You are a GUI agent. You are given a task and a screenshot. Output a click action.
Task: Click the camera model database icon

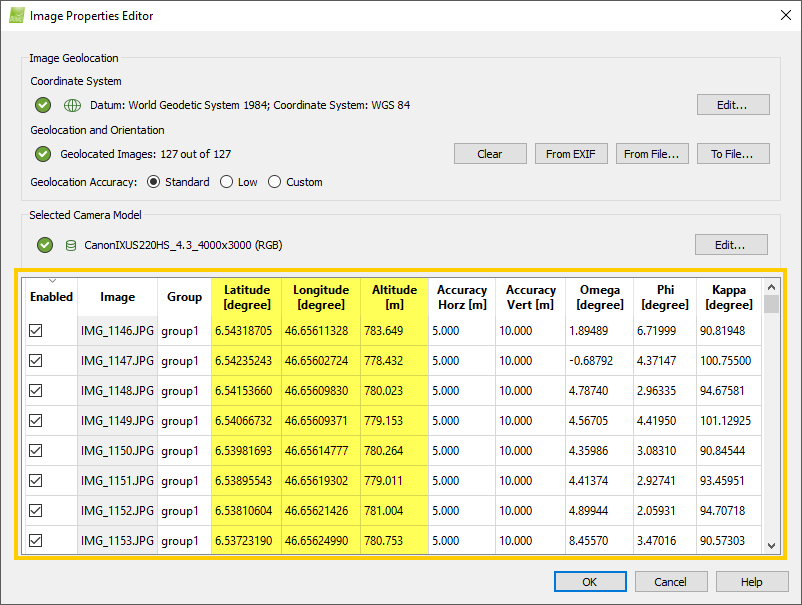(71, 245)
